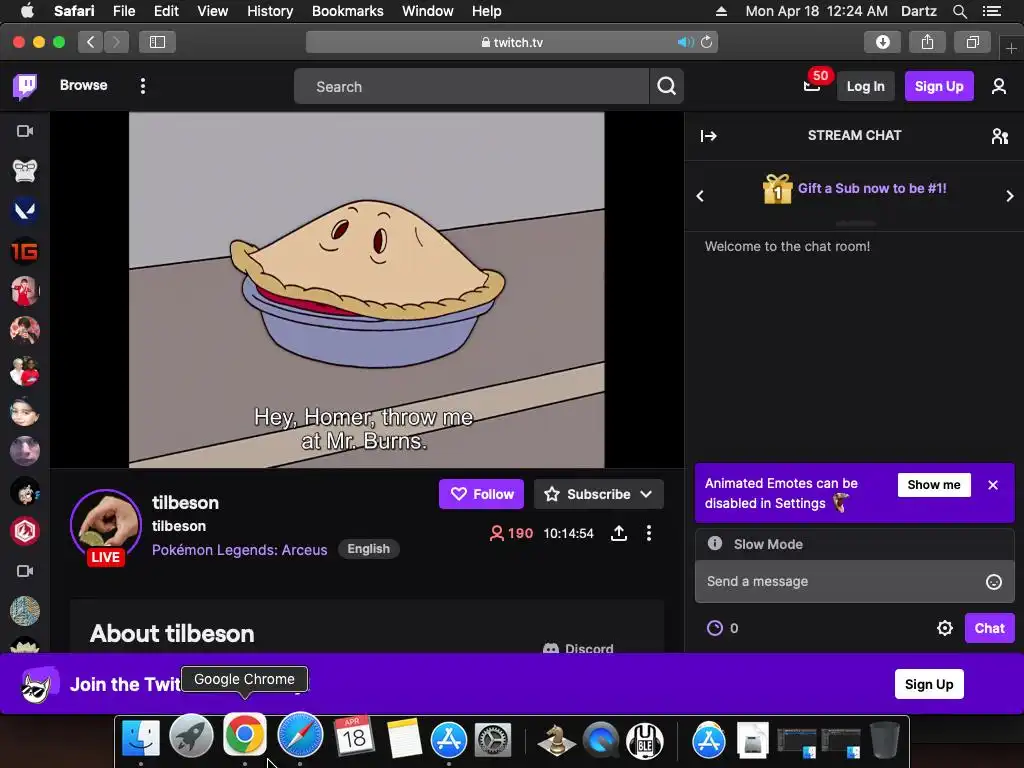Open Spotlight search in menu bar
This screenshot has width=1024, height=768.
(x=959, y=11)
